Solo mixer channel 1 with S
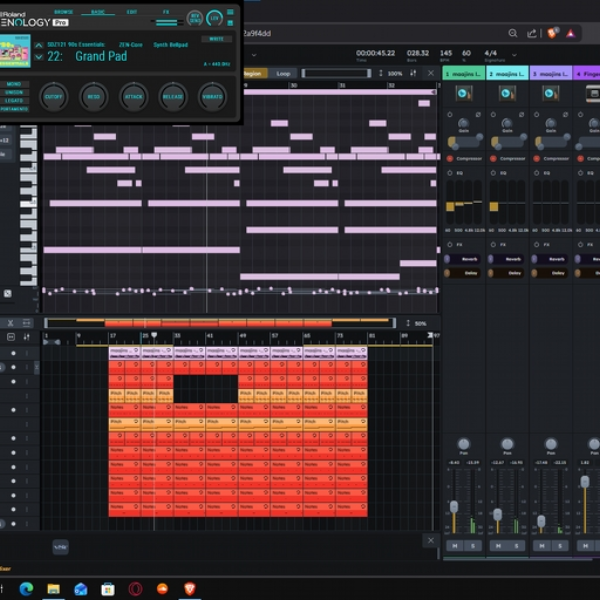The width and height of the screenshot is (600, 600). [473, 546]
